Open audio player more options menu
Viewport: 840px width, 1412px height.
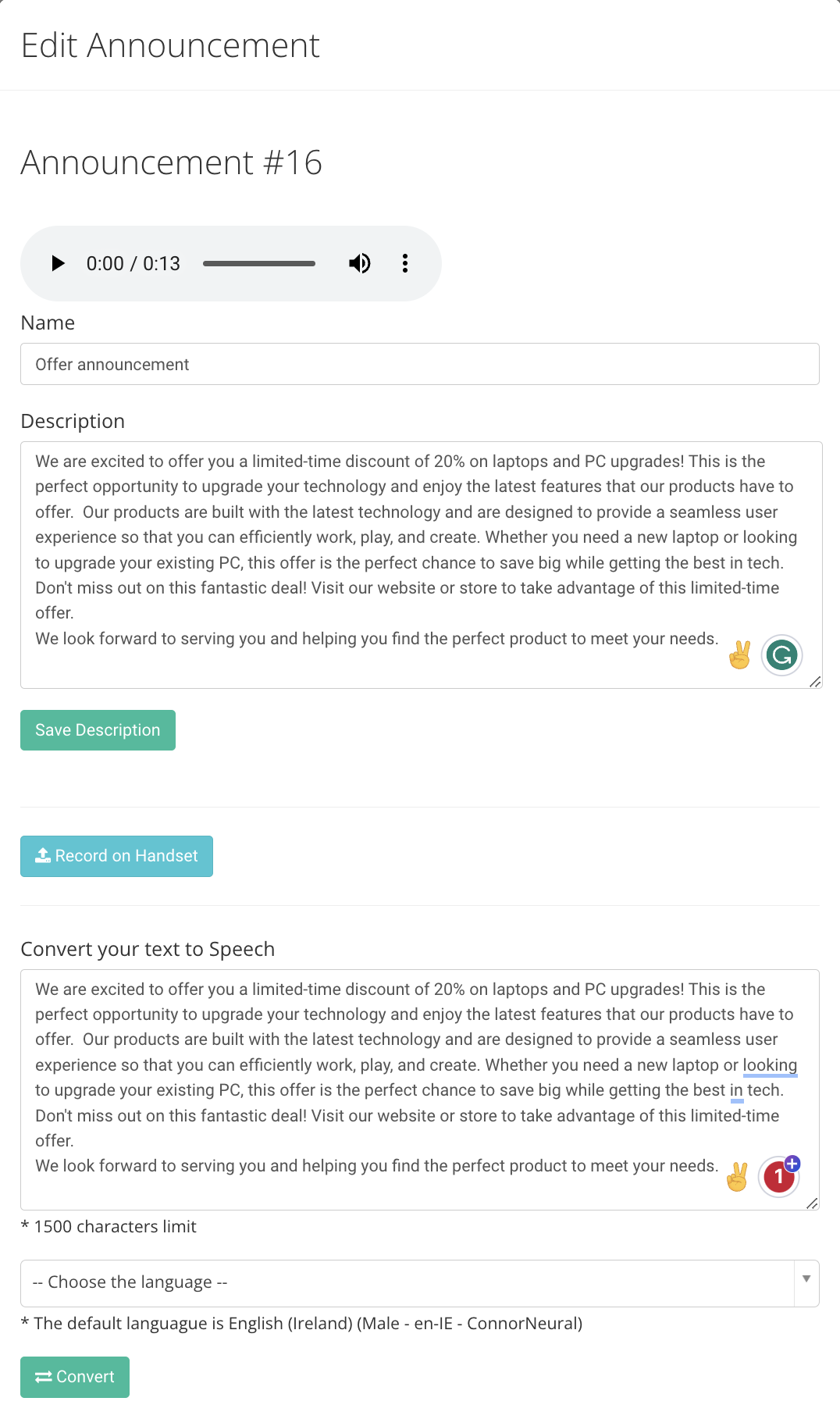click(405, 263)
